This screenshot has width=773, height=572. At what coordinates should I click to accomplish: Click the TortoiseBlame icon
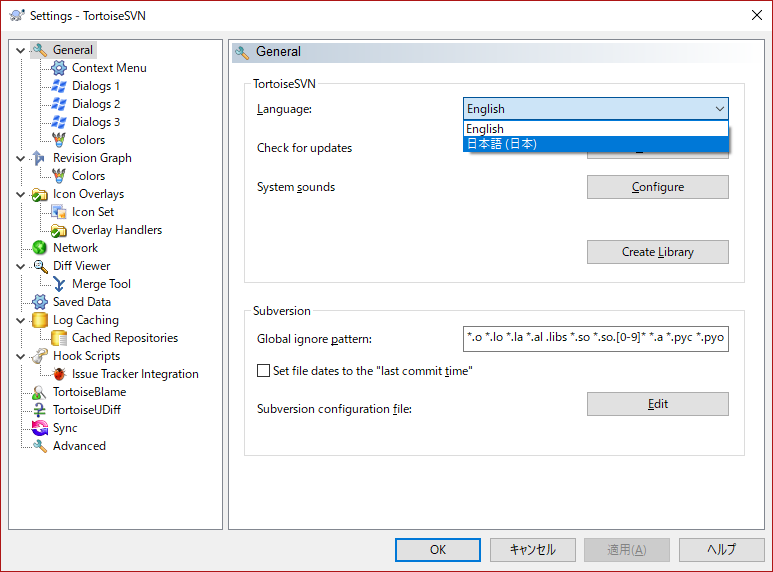39,392
